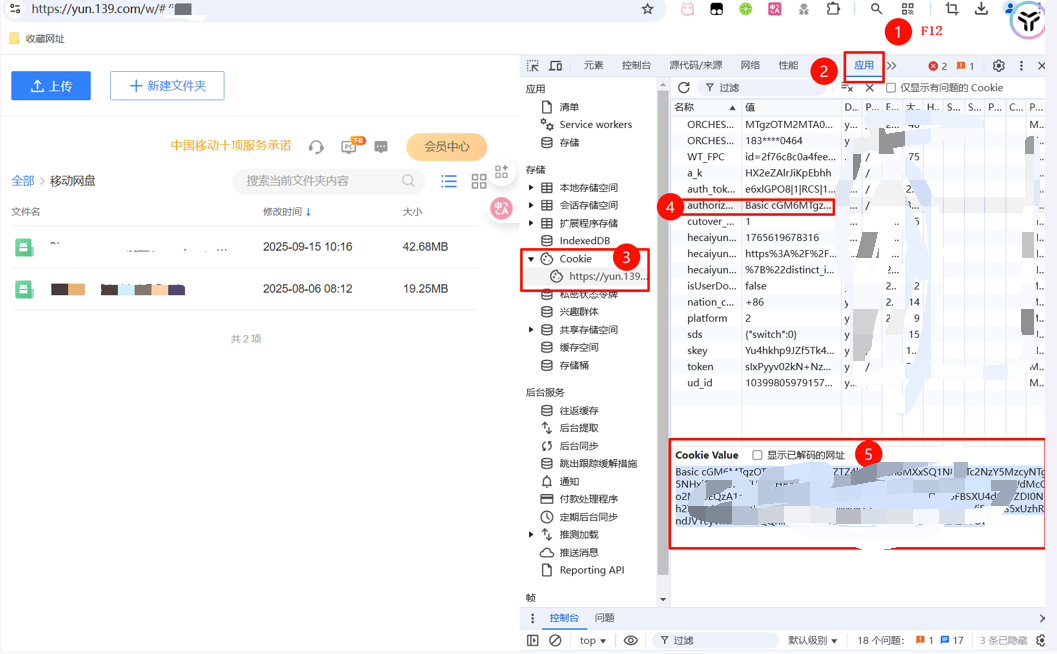Open the 默认级别 log level dropdown
Screen dimensions: 1057x654
812,641
